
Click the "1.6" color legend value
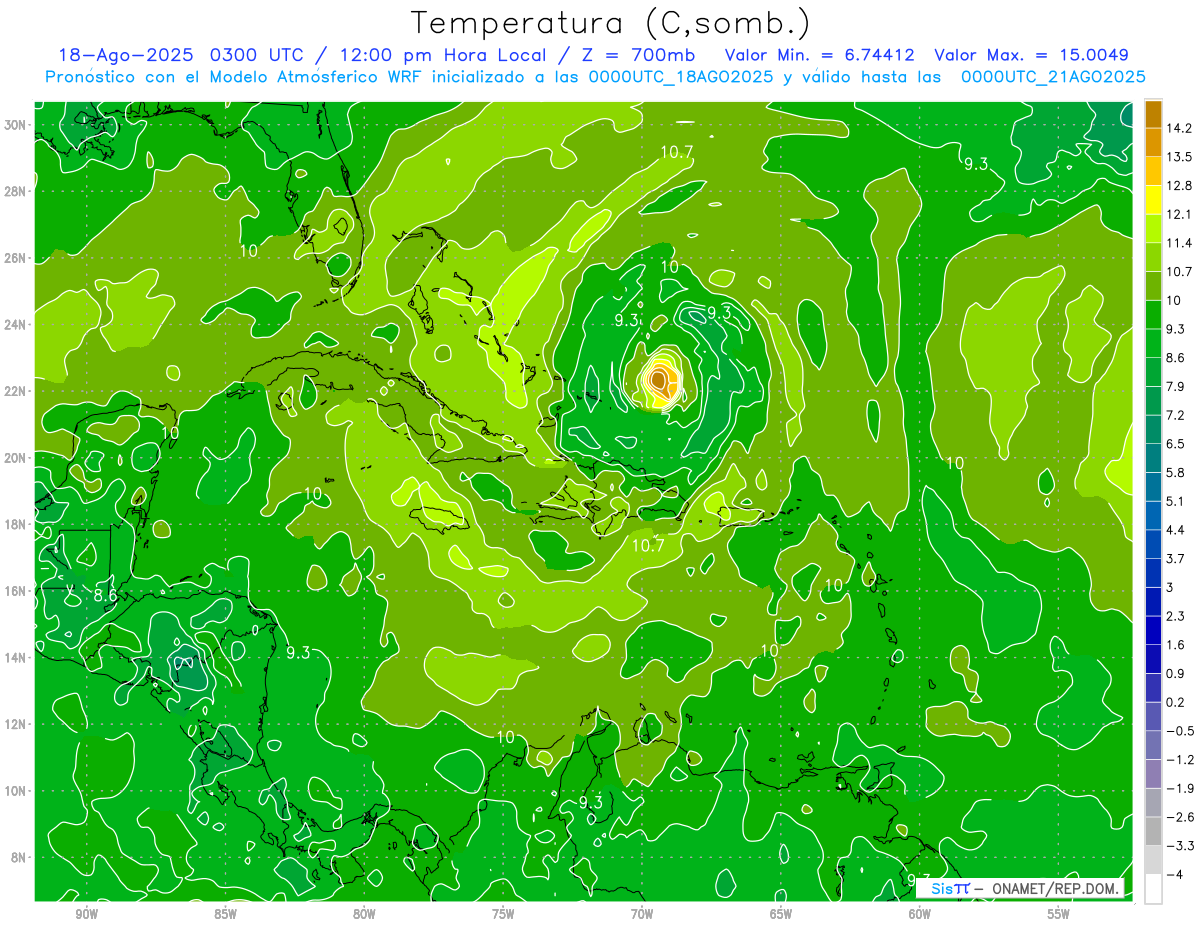click(1175, 645)
